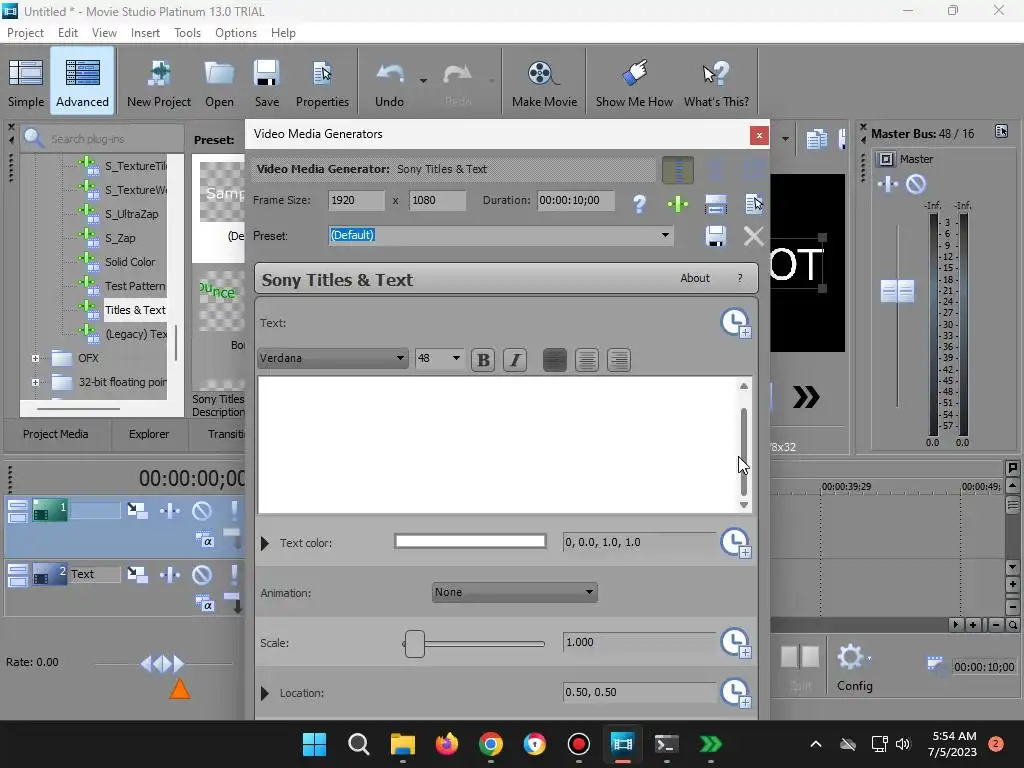Open Undo history dropdown arrow
The width and height of the screenshot is (1024, 768).
click(423, 81)
